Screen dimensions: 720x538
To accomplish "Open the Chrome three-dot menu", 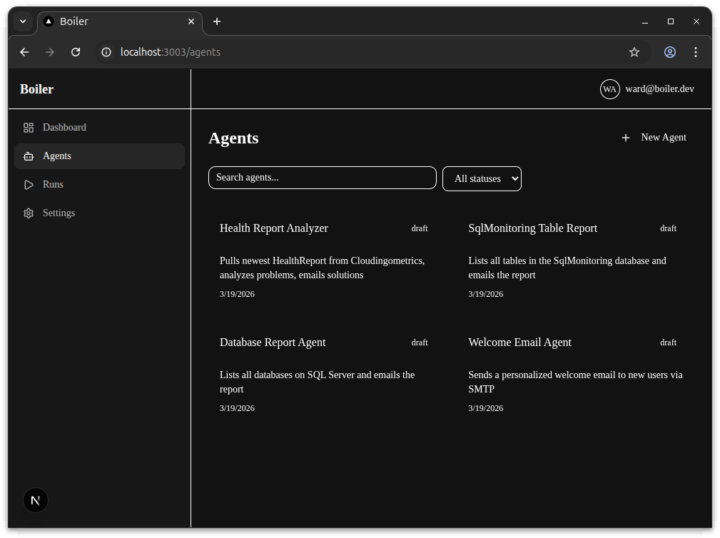I will tap(695, 52).
